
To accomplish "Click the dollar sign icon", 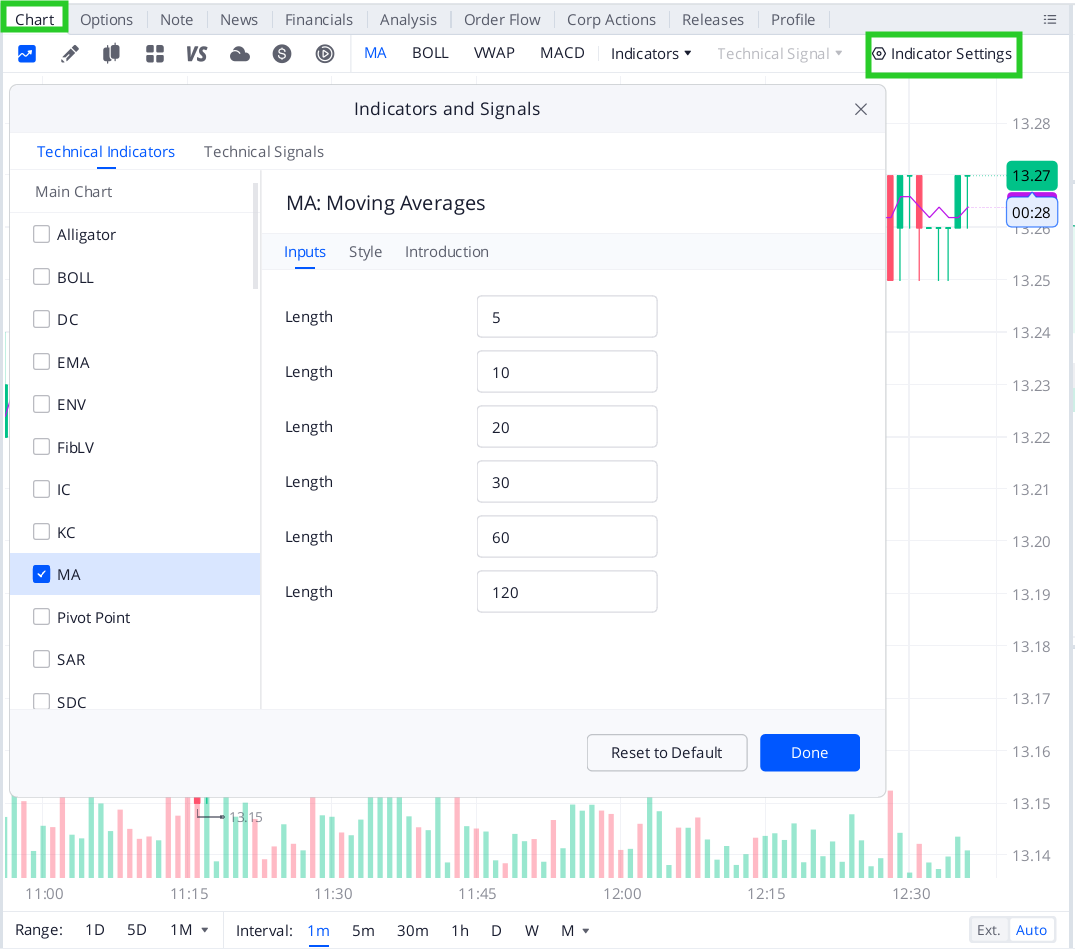I will pyautogui.click(x=281, y=54).
